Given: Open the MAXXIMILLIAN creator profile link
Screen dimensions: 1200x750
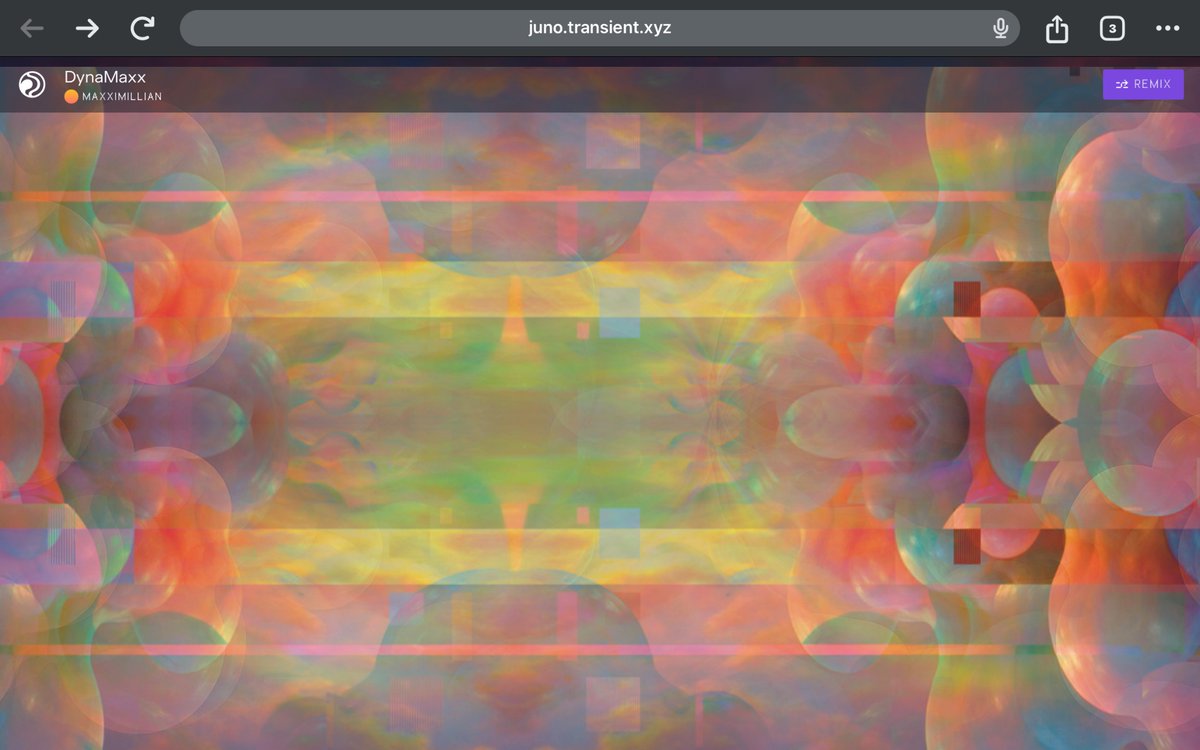Looking at the screenshot, I should click(122, 97).
